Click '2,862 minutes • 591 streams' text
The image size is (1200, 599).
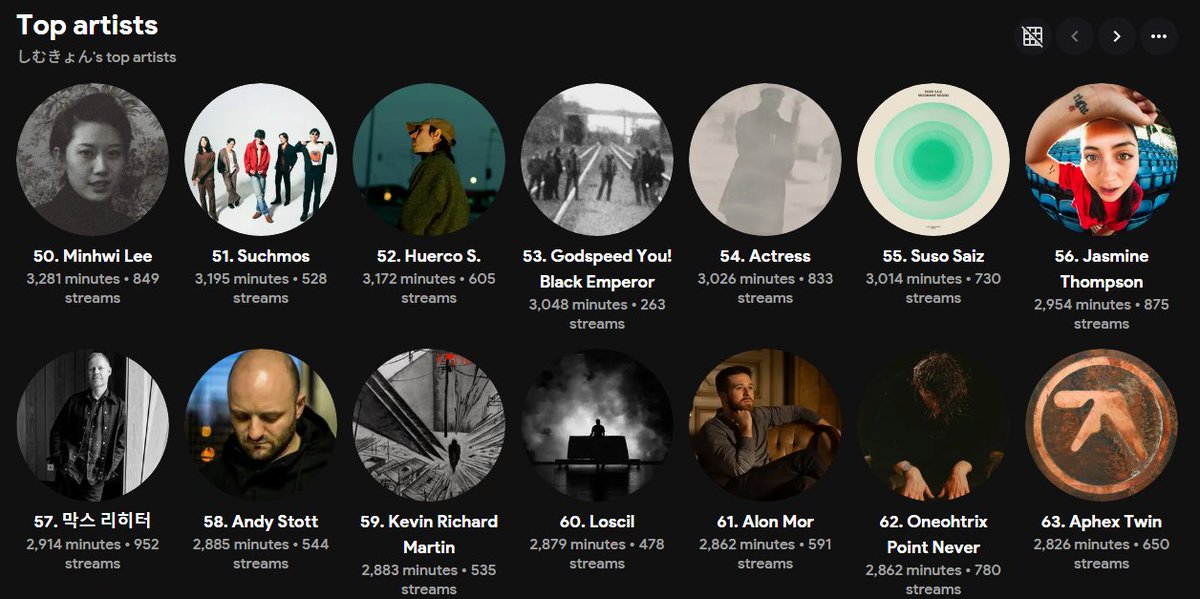pos(765,553)
